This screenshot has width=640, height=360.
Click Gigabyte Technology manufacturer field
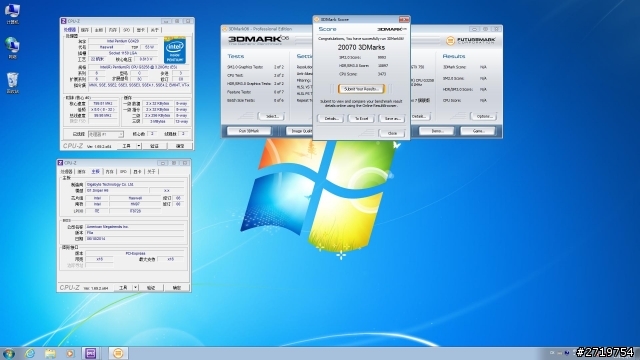tap(135, 184)
